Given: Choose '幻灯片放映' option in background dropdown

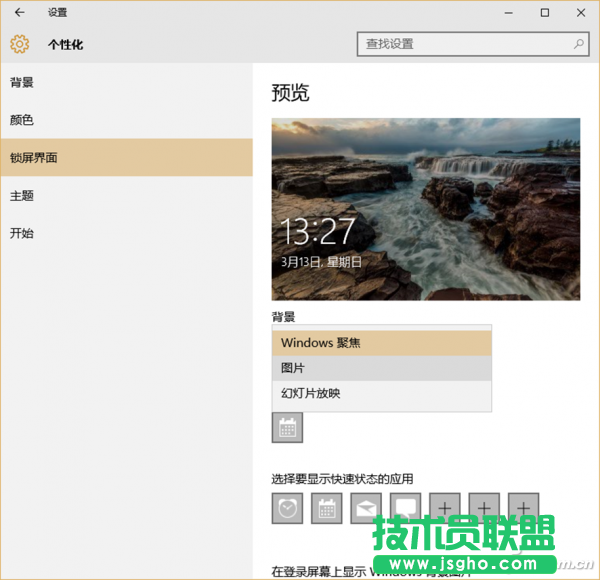Looking at the screenshot, I should (x=382, y=394).
